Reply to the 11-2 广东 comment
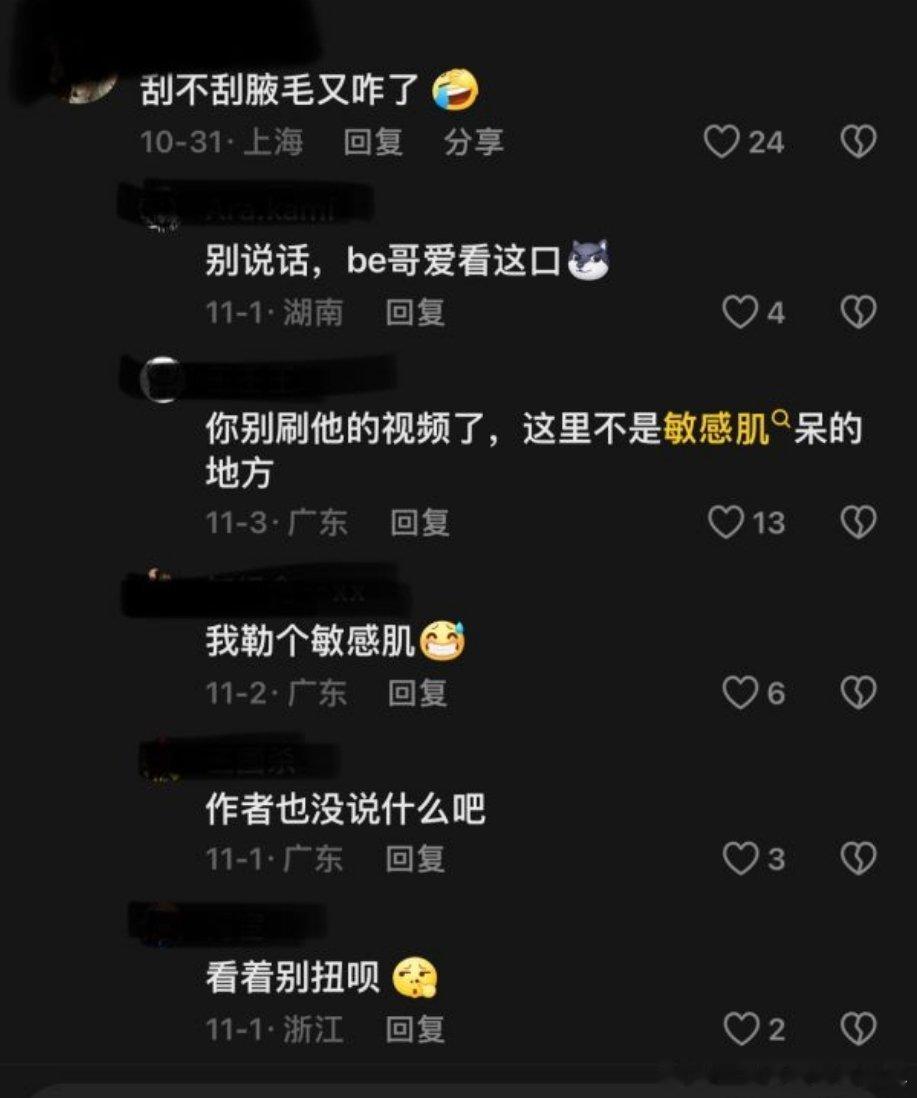Viewport: 917px width, 1098px height. (x=418, y=693)
